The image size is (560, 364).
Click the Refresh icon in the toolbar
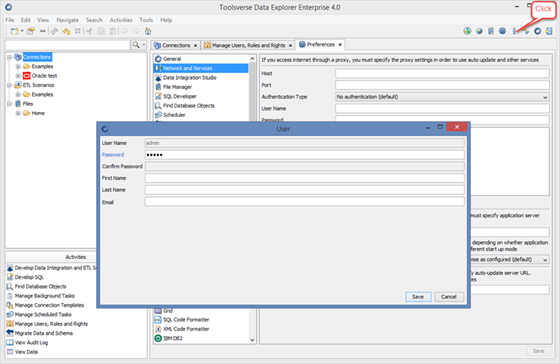(54, 31)
